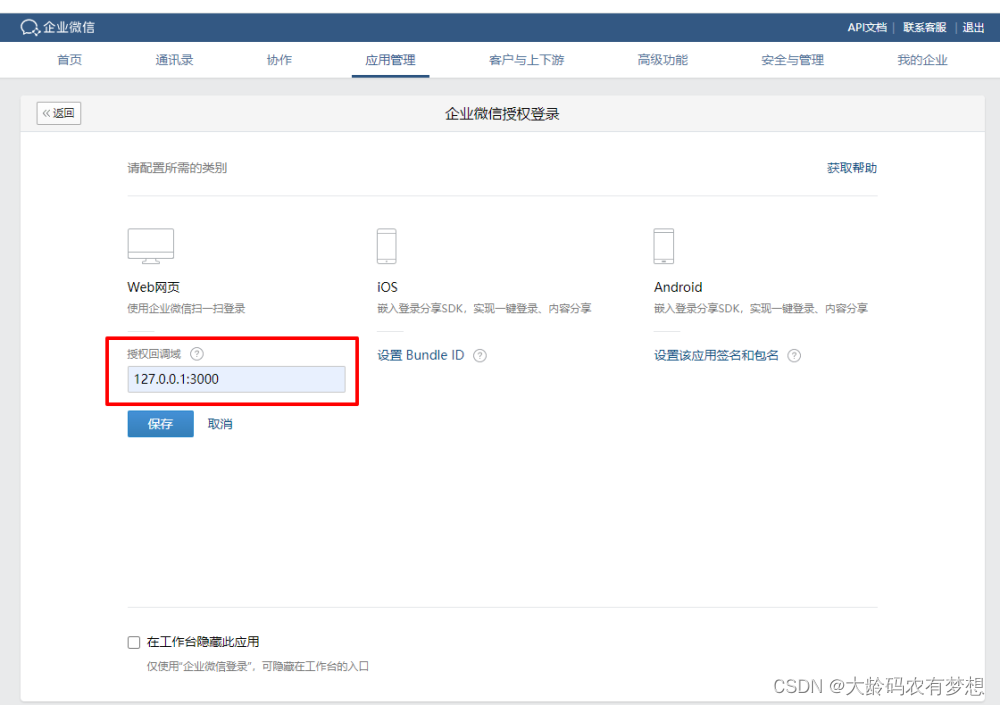Image resolution: width=1000 pixels, height=705 pixels.
Task: Focus the 授权回调域 input field
Action: click(237, 379)
